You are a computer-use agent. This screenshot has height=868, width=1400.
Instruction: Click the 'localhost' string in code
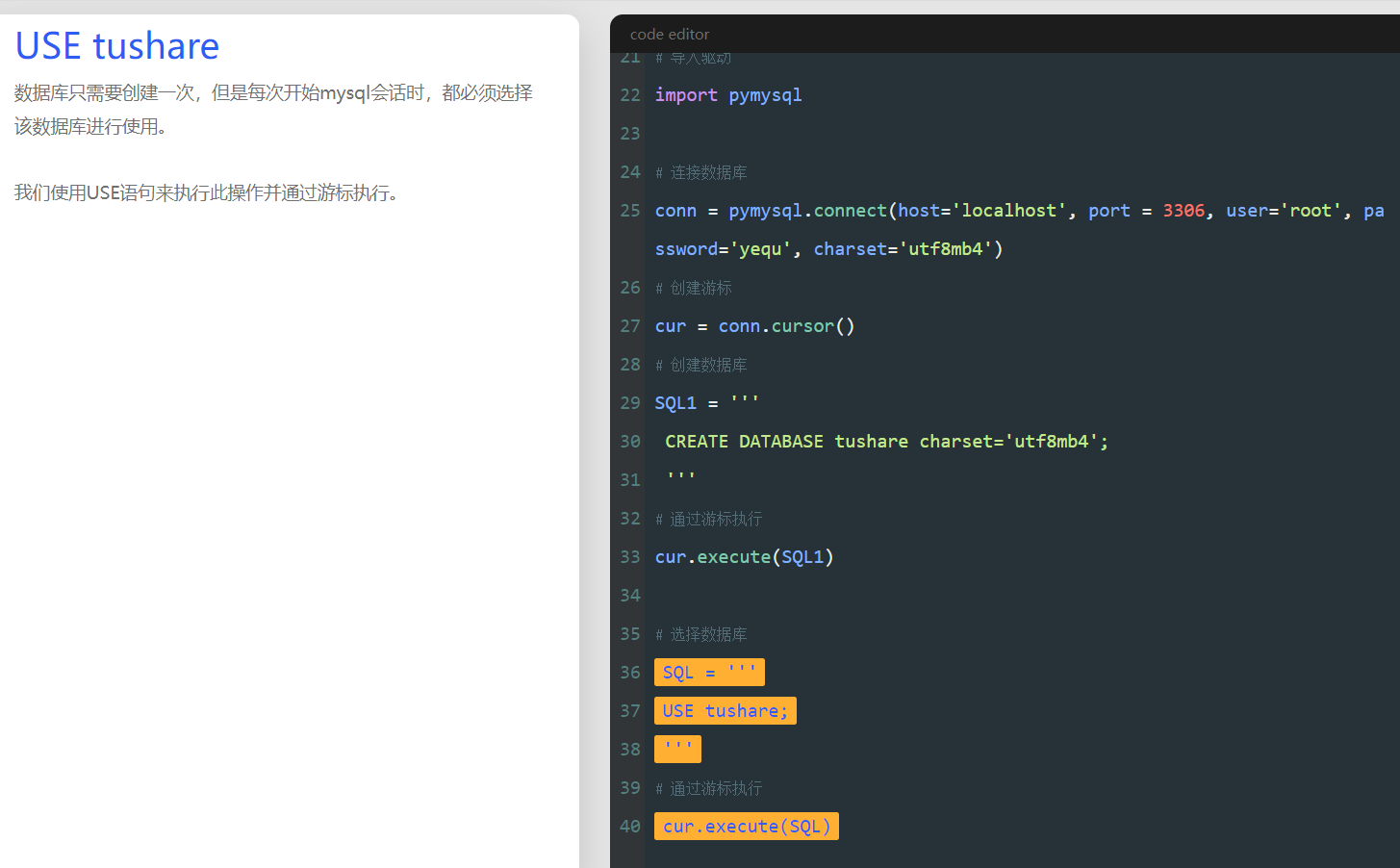click(x=1009, y=211)
